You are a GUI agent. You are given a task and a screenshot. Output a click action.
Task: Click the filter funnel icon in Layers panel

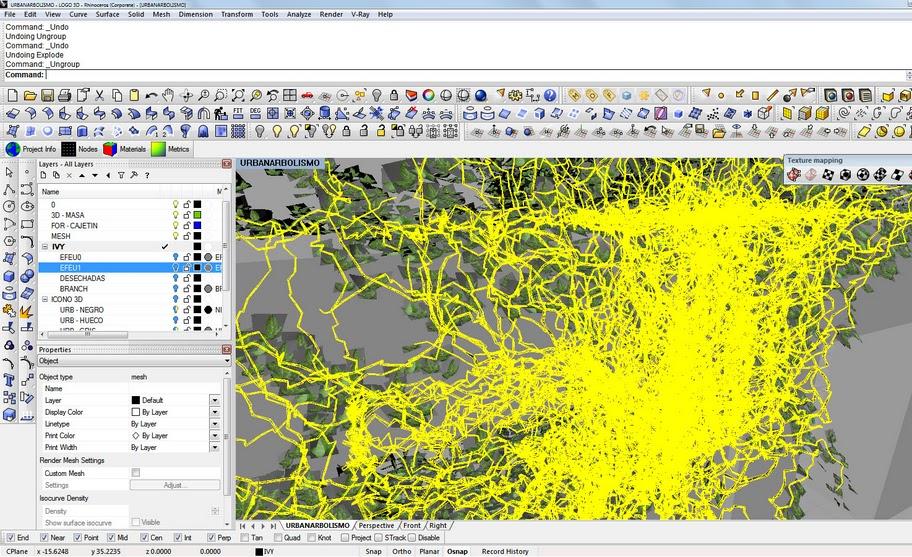coord(121,175)
